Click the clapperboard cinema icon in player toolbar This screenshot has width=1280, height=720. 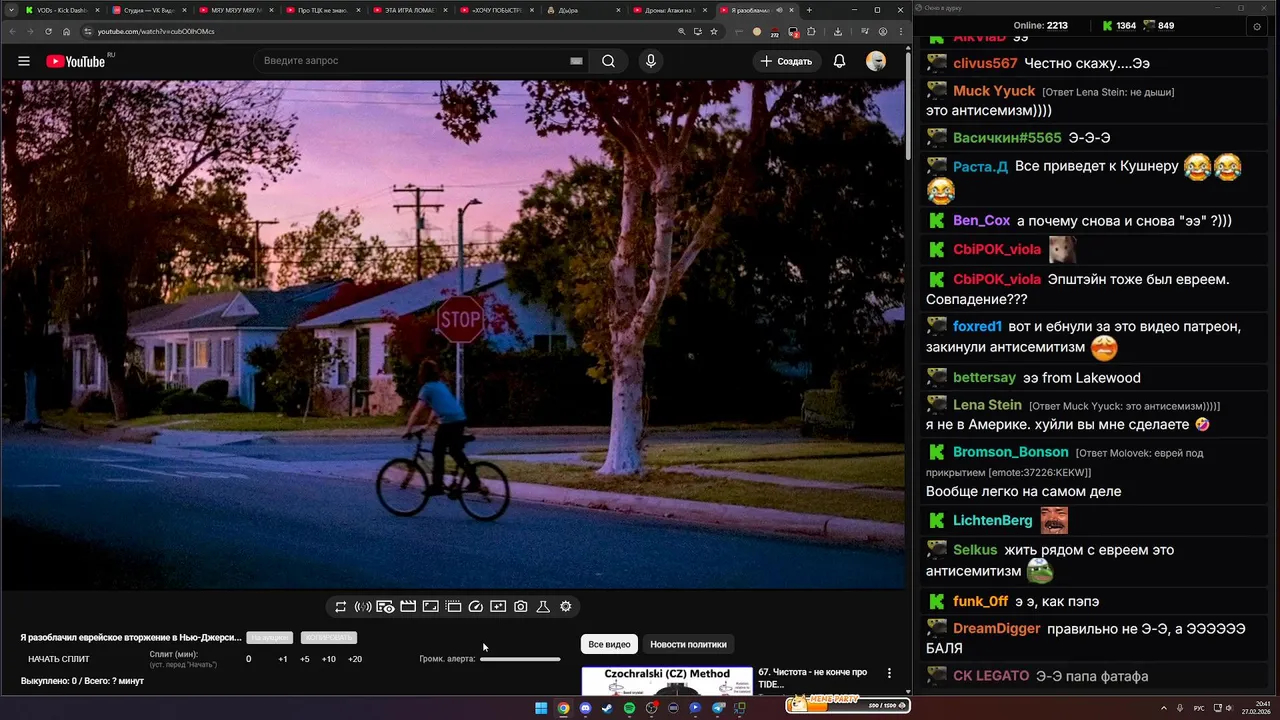tap(408, 607)
